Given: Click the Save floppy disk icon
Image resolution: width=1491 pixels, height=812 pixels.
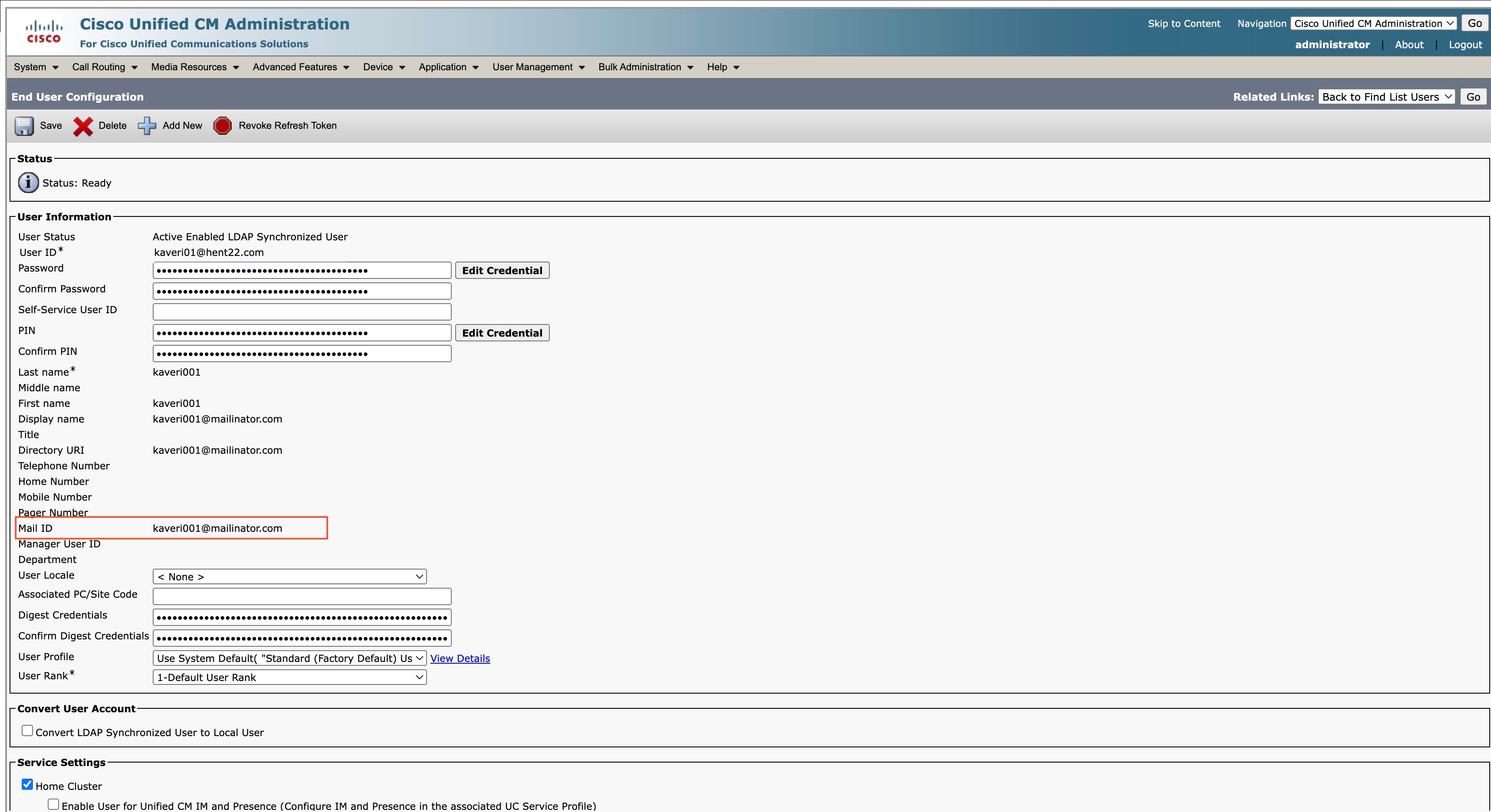Looking at the screenshot, I should tap(24, 126).
